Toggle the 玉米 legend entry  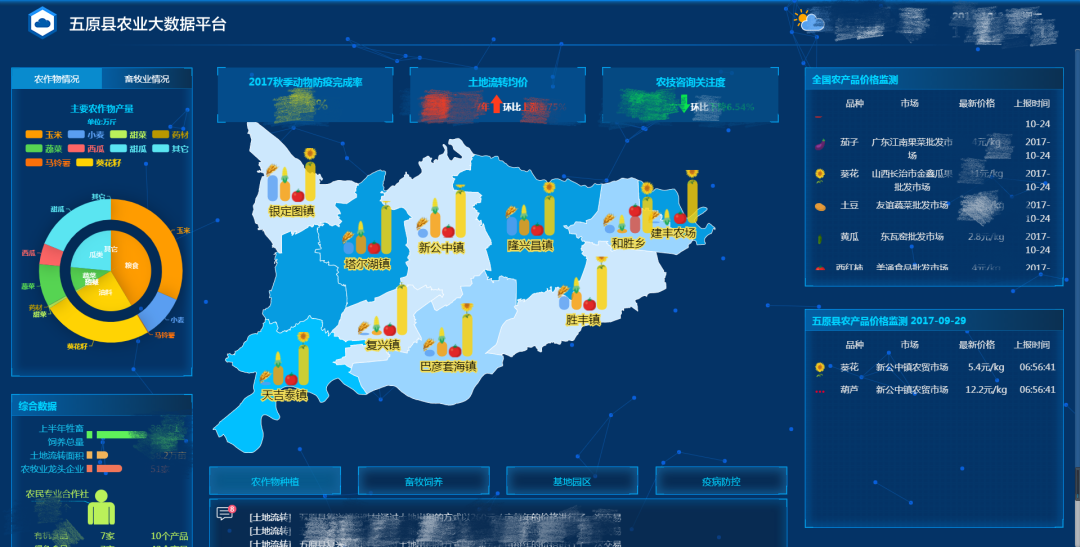click(43, 135)
